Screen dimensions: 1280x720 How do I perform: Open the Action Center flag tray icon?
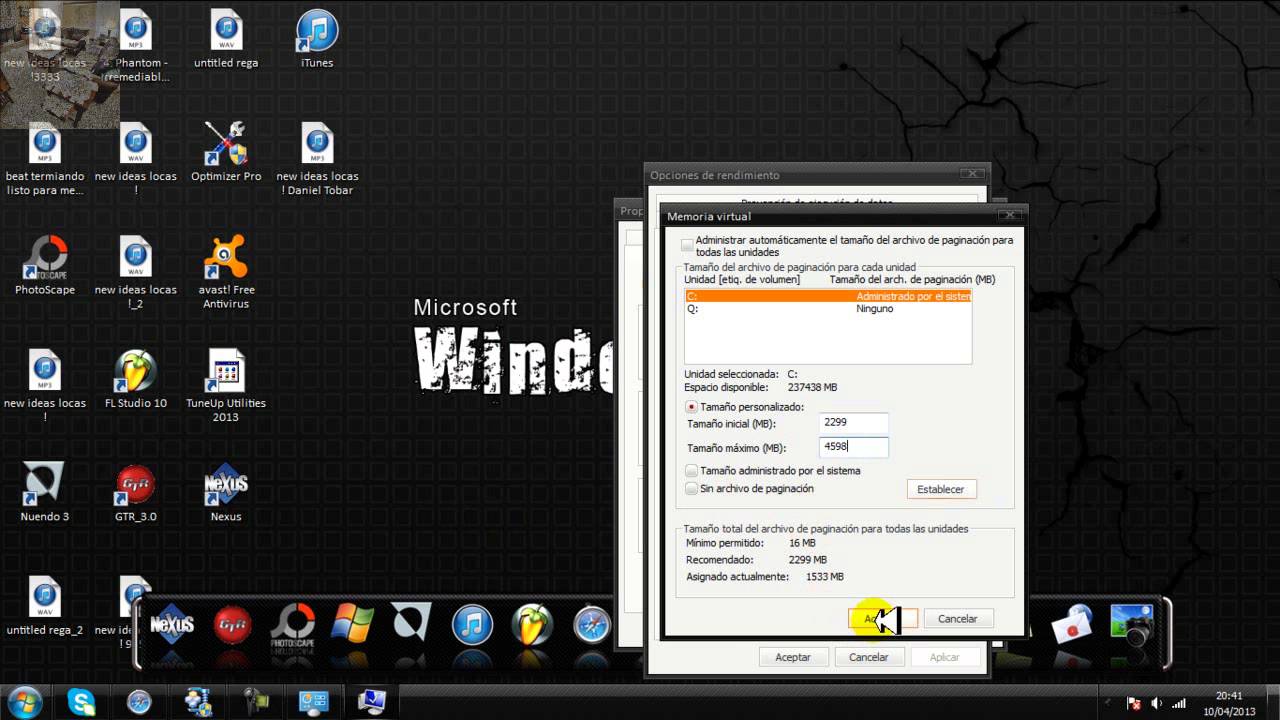(1135, 703)
